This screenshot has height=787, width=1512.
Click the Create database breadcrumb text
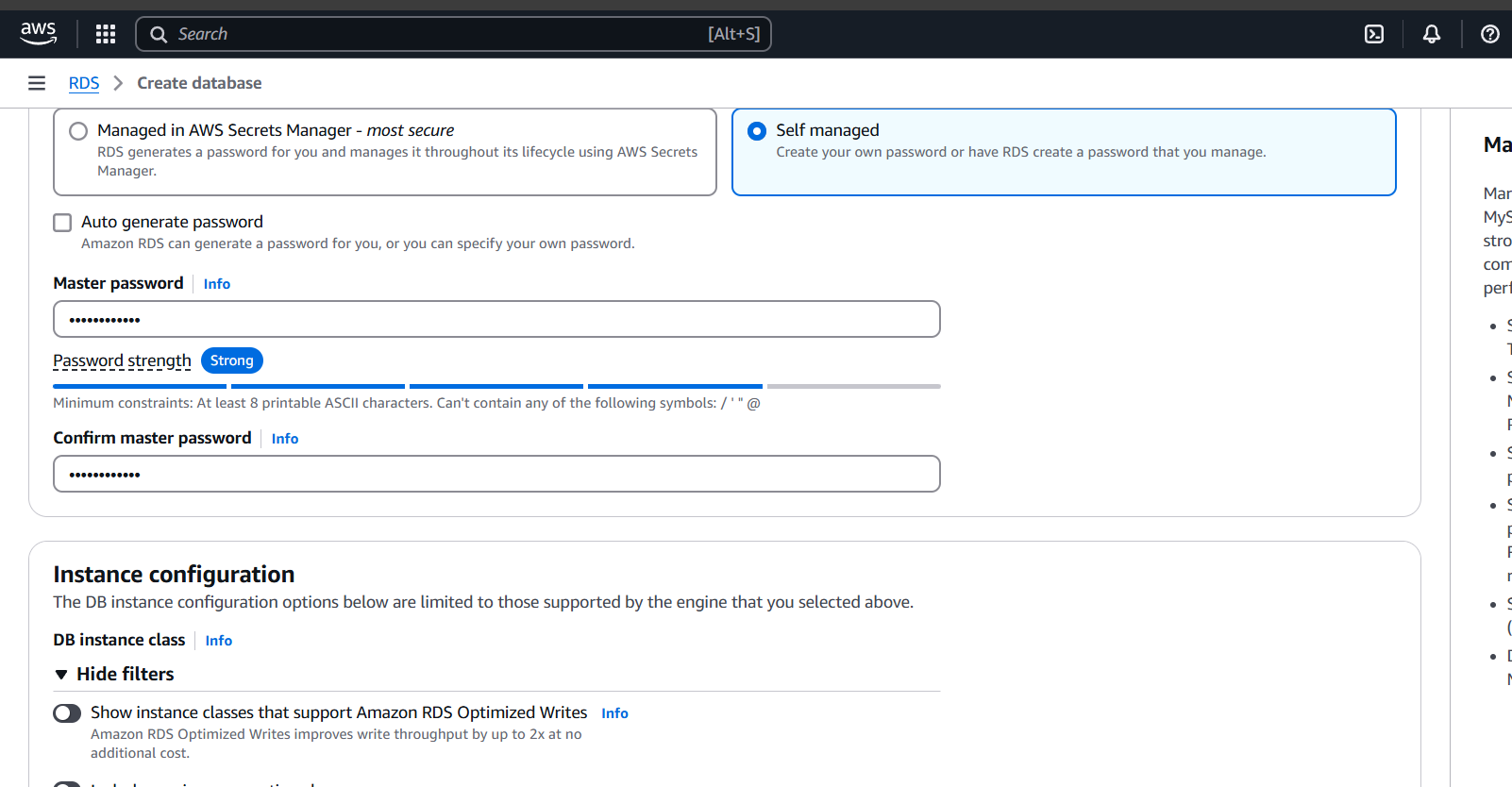click(x=199, y=83)
